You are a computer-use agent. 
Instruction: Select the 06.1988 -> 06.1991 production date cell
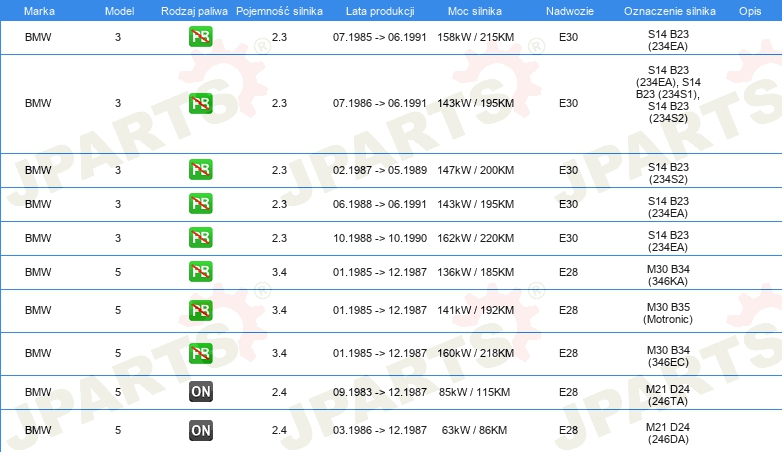point(380,204)
